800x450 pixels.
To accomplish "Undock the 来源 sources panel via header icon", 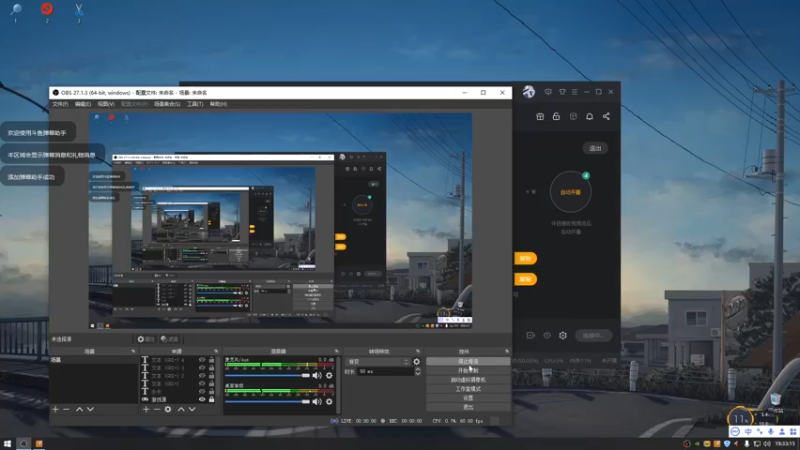I will pyautogui.click(x=216, y=351).
